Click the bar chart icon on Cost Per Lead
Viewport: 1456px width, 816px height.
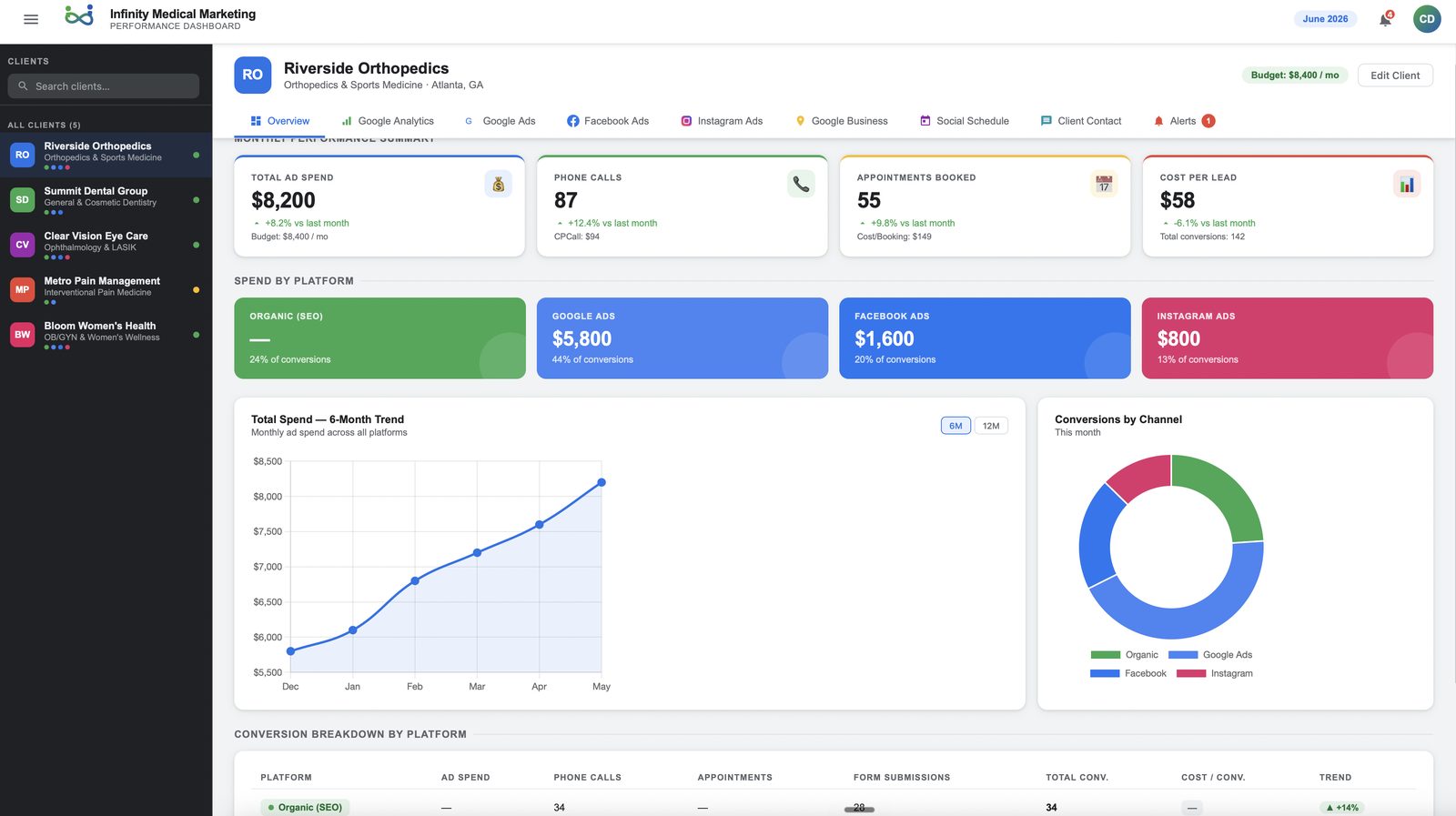pyautogui.click(x=1407, y=185)
